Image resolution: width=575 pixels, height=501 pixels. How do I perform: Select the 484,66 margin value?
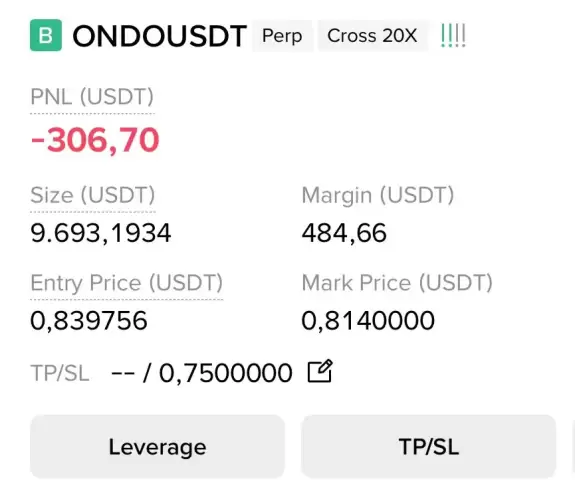pyautogui.click(x=344, y=233)
